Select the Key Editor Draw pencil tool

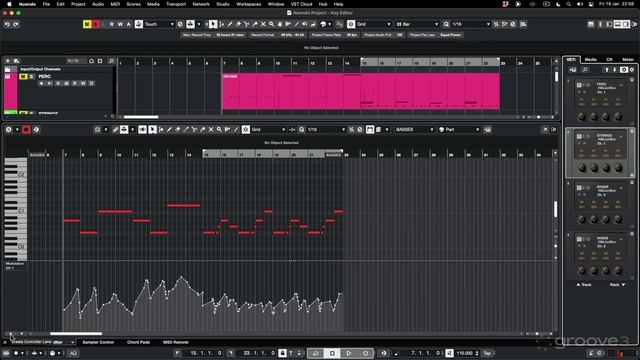click(169, 130)
